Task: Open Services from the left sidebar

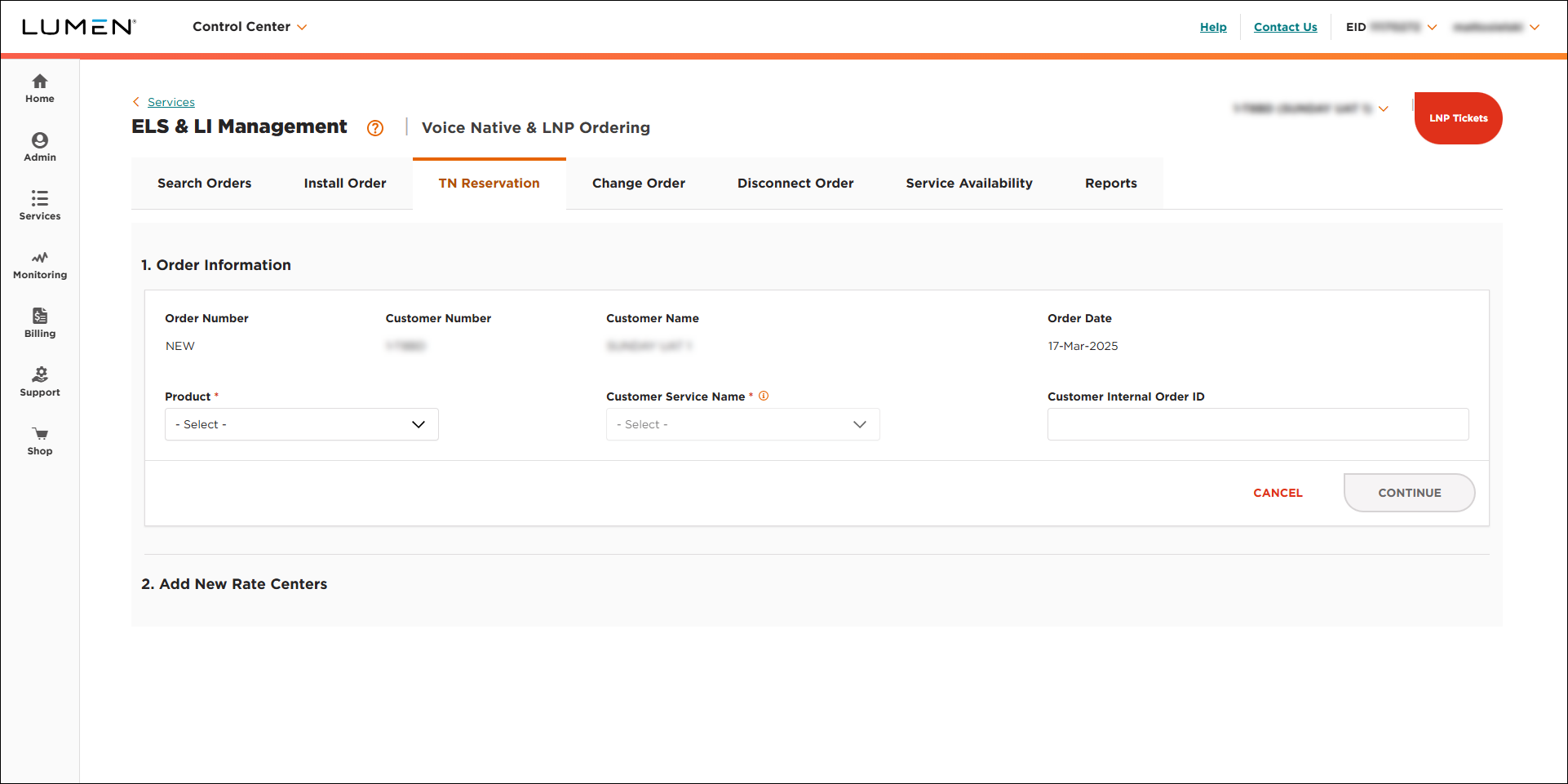Action: point(39,206)
